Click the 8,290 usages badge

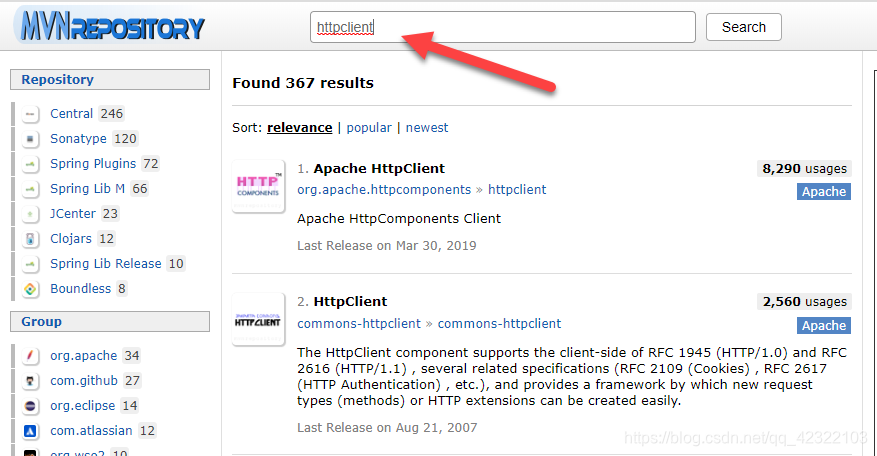pyautogui.click(x=804, y=168)
